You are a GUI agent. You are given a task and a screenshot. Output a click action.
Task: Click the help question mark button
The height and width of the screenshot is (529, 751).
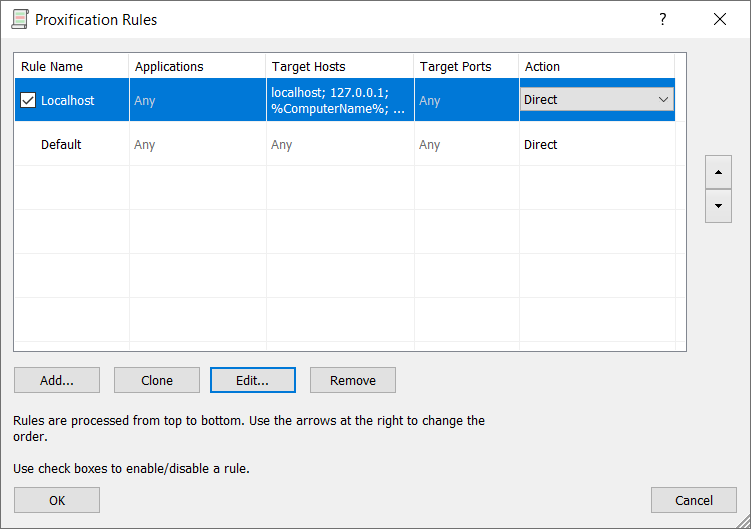(x=662, y=19)
